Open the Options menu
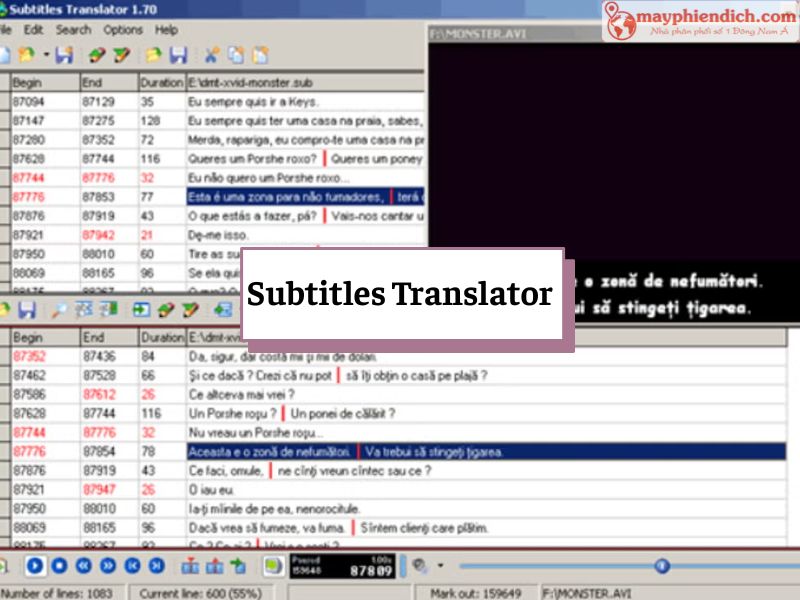800x600 pixels. (123, 31)
